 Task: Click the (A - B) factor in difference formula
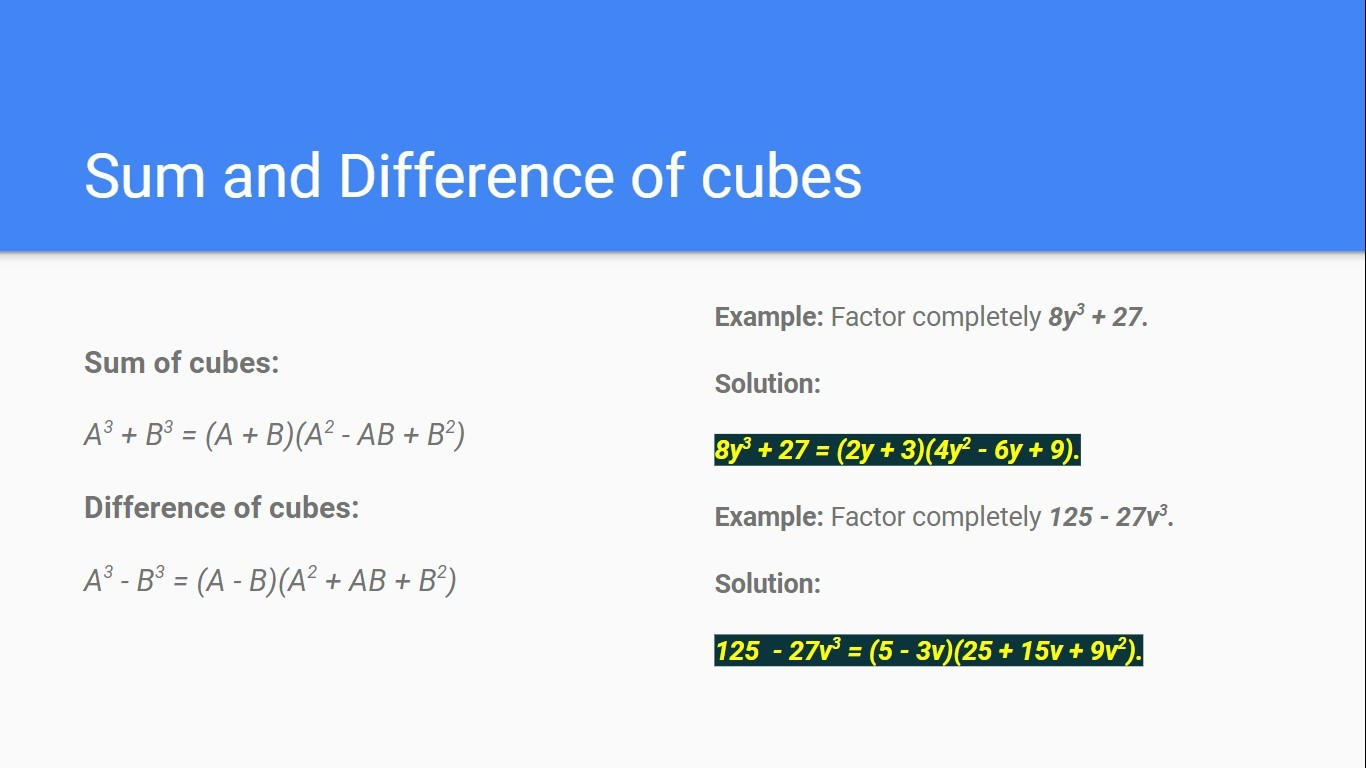coord(236,580)
